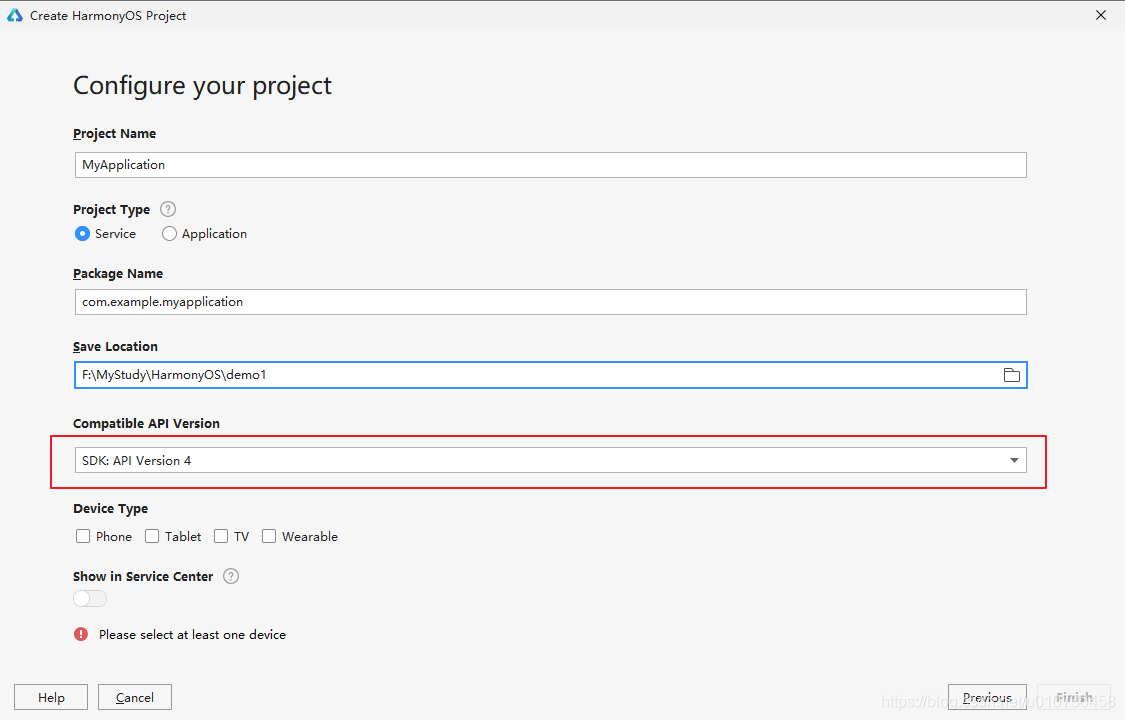The height and width of the screenshot is (720, 1125).
Task: Check the Phone device checkbox
Action: pyautogui.click(x=83, y=536)
